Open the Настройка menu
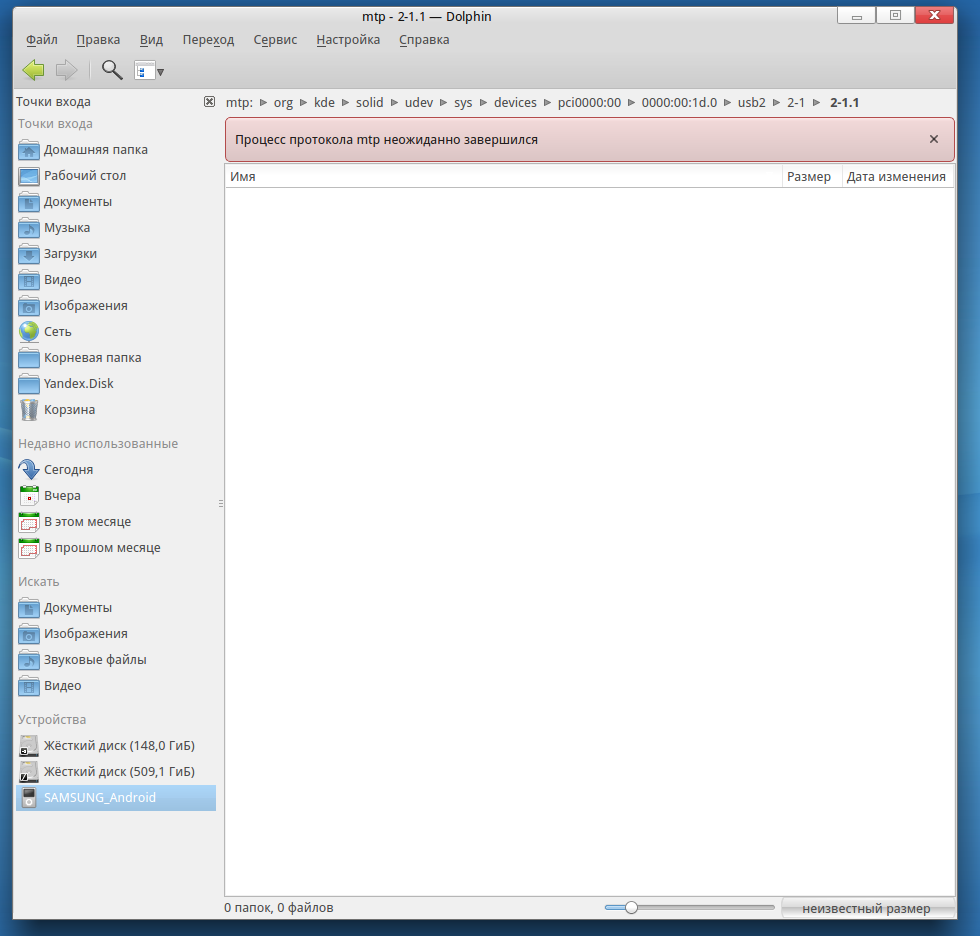This screenshot has height=936, width=980. tap(348, 40)
